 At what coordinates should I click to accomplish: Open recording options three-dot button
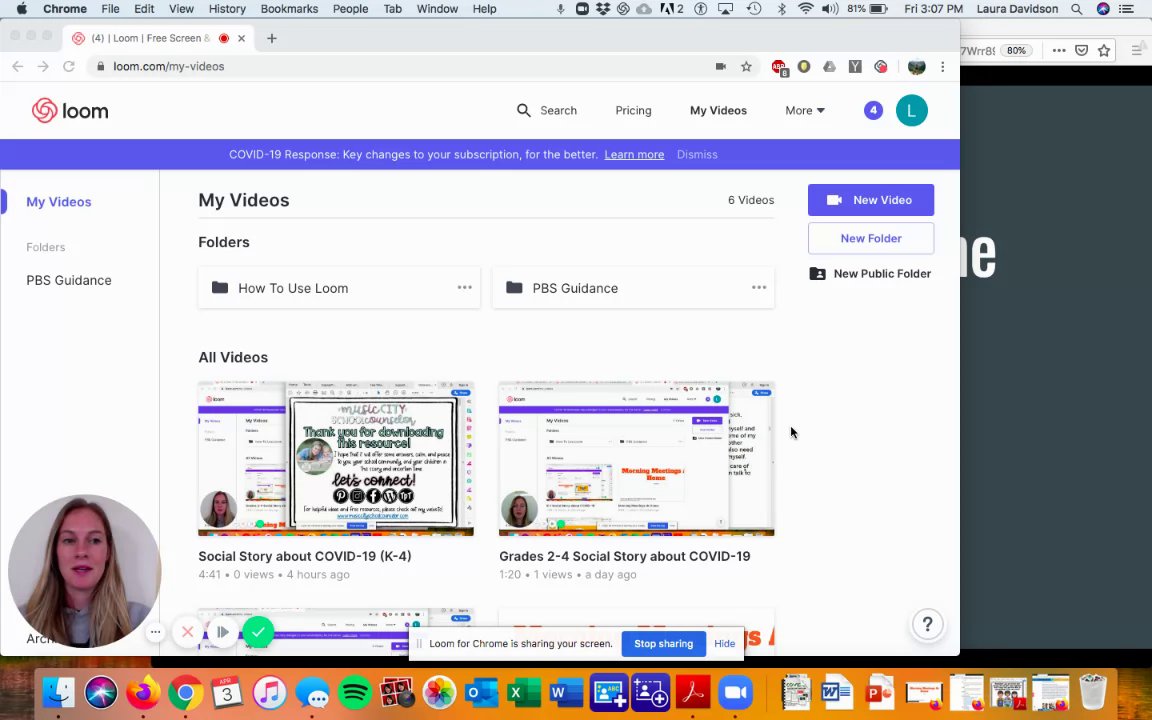[155, 632]
